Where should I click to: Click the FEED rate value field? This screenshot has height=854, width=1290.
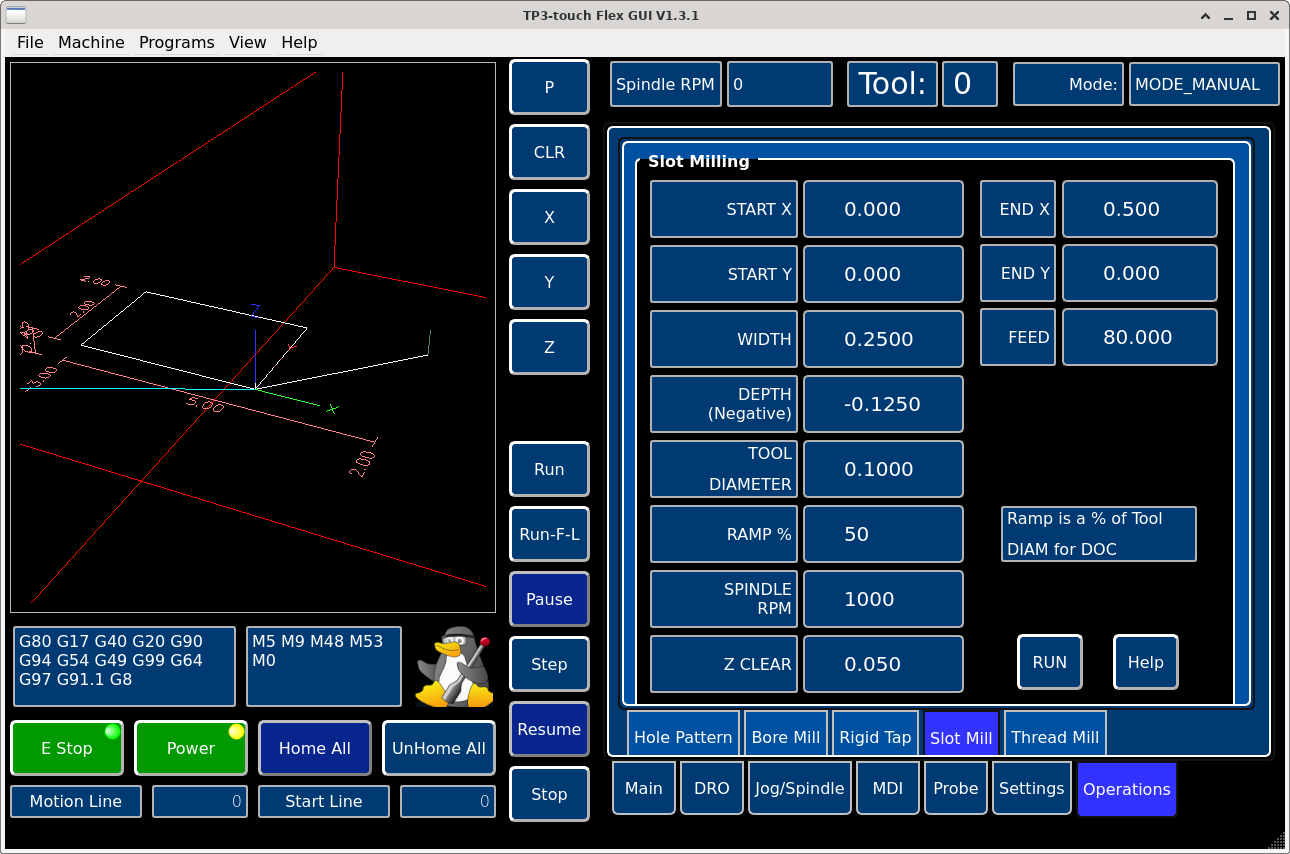(x=1139, y=337)
